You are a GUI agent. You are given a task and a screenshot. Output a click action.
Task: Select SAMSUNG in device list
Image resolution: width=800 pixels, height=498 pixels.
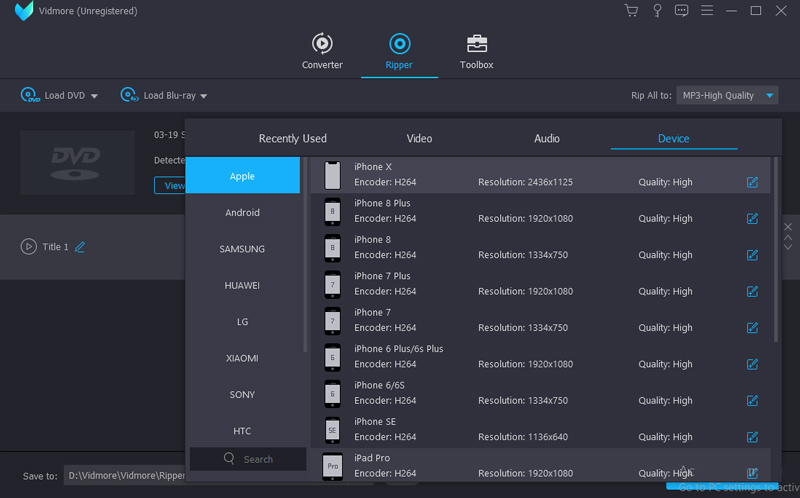pyautogui.click(x=242, y=249)
